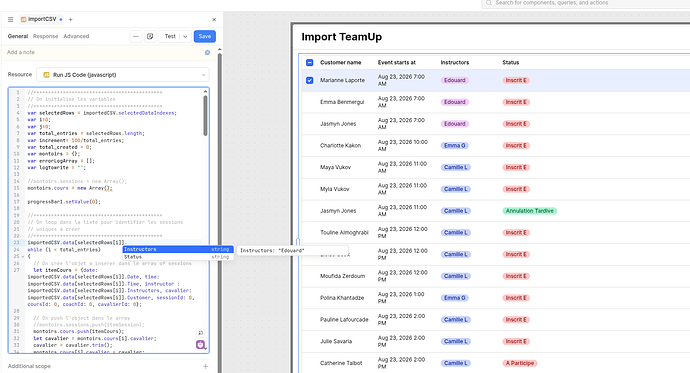Select the Touline Almoghrabi row name
The width and height of the screenshot is (690, 373).
click(x=344, y=233)
